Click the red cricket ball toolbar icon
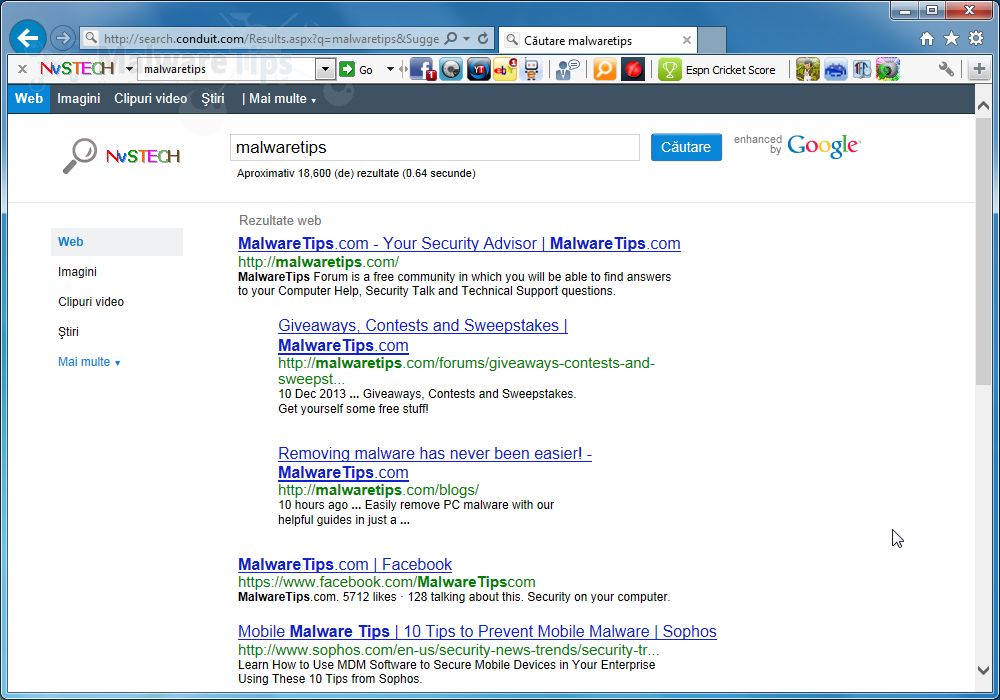The height and width of the screenshot is (700, 1000). pyautogui.click(x=633, y=69)
